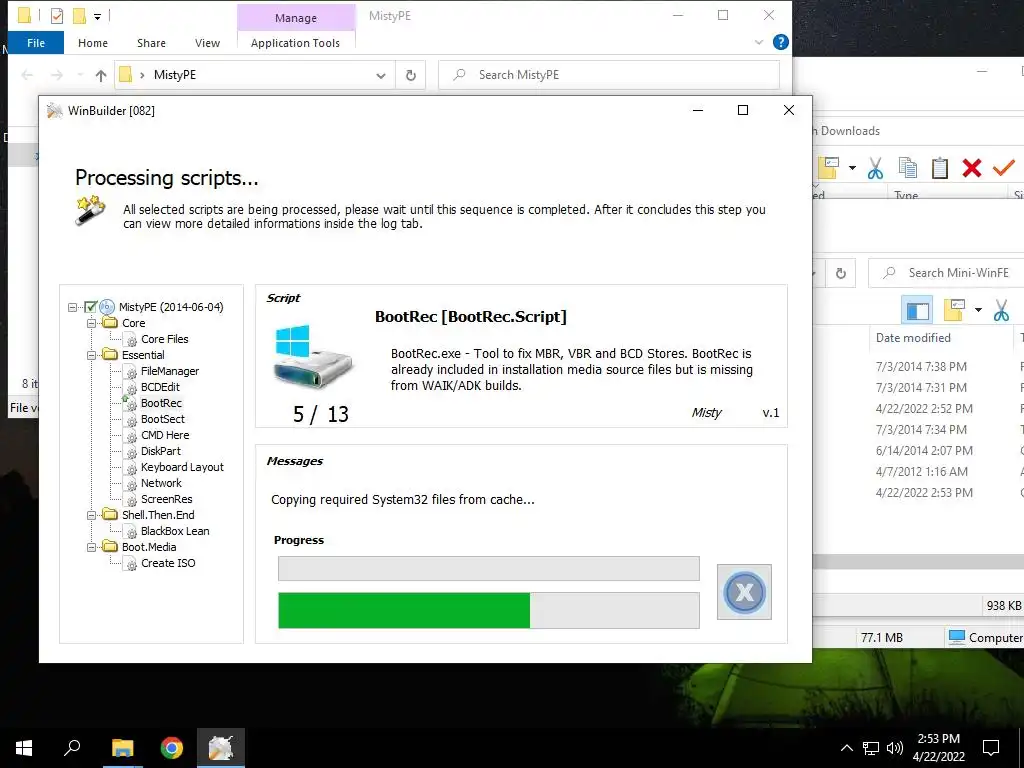Open the taskbar clock and date
1024x768 pixels.
[x=938, y=748]
